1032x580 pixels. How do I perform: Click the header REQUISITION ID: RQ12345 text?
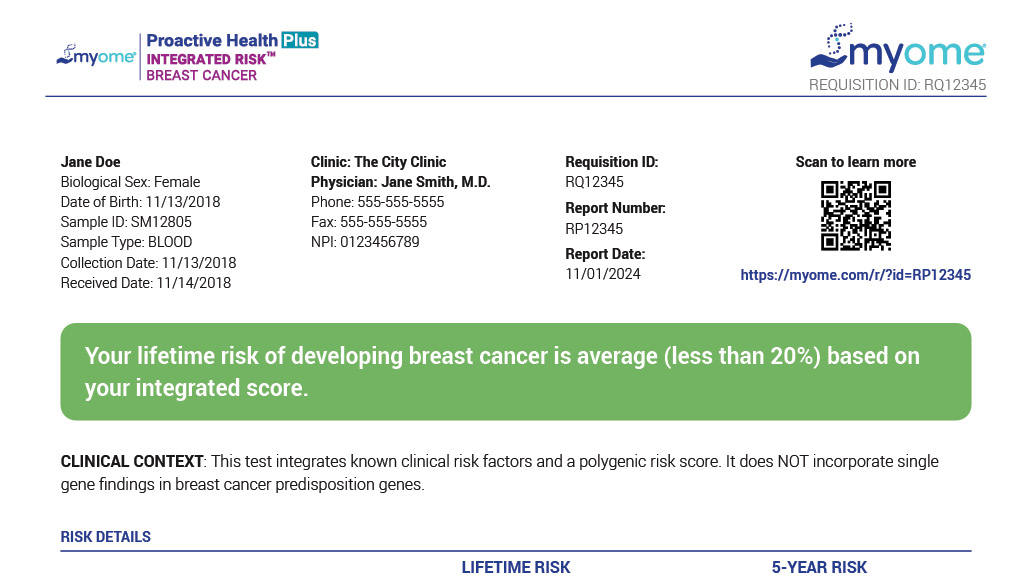click(897, 85)
